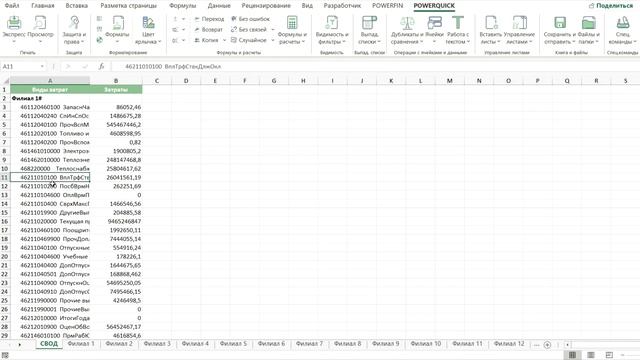Switch to Page Layout view in status bar
Viewport: 640px width, 360px height.
point(591,355)
